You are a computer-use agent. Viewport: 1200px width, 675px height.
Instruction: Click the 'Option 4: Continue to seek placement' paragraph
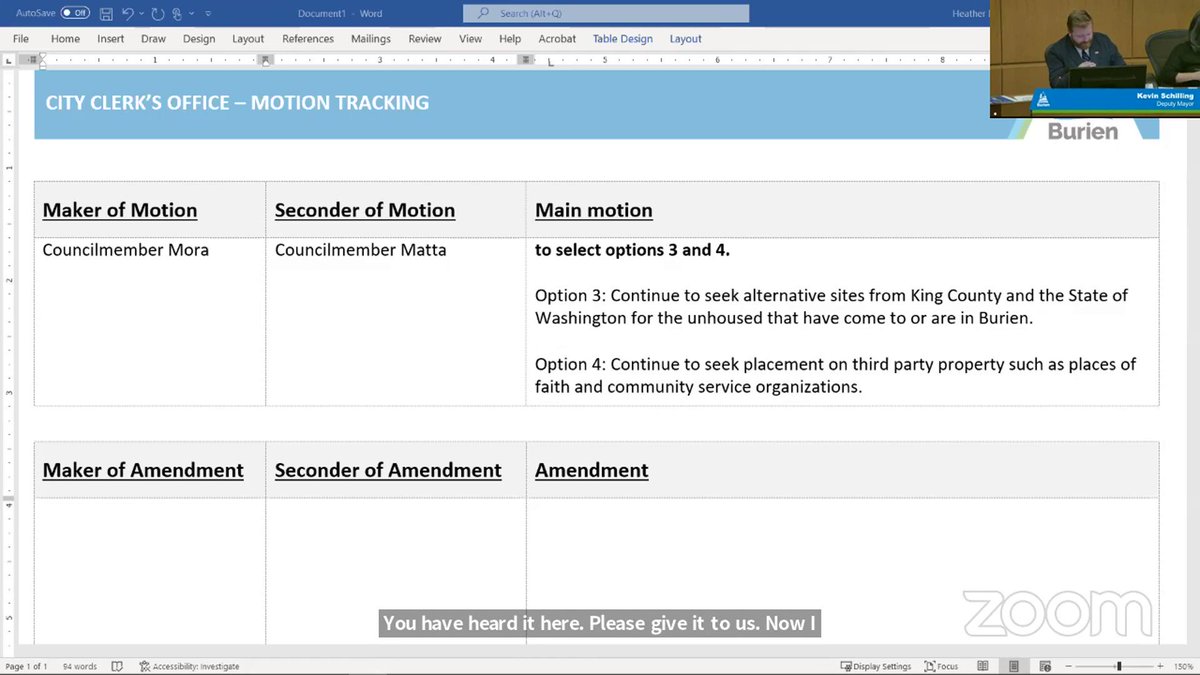pyautogui.click(x=835, y=375)
